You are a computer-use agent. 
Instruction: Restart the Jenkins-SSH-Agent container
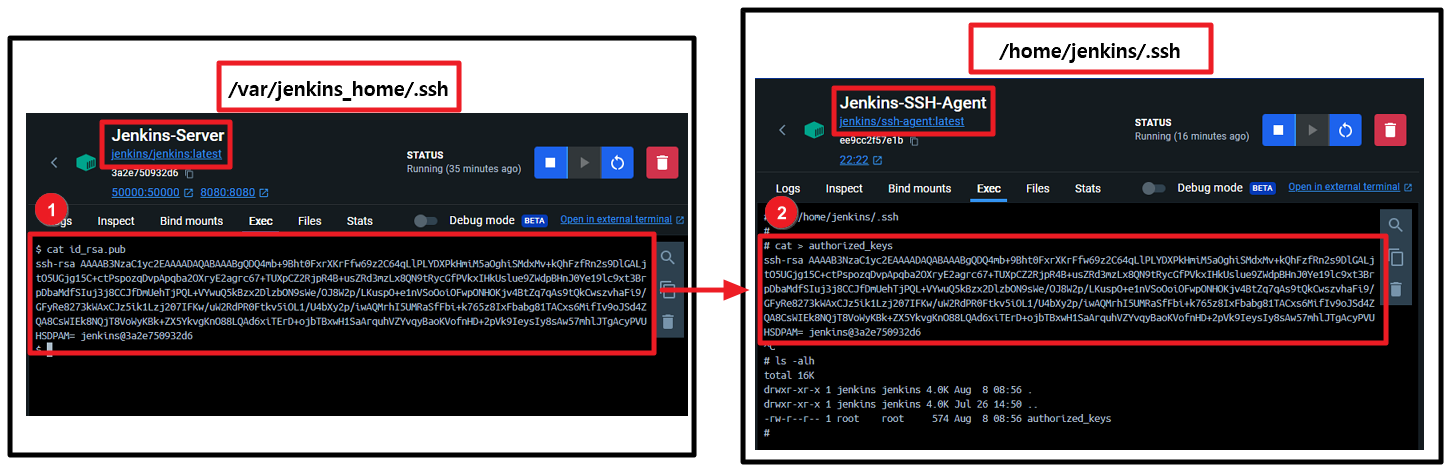tap(1345, 130)
